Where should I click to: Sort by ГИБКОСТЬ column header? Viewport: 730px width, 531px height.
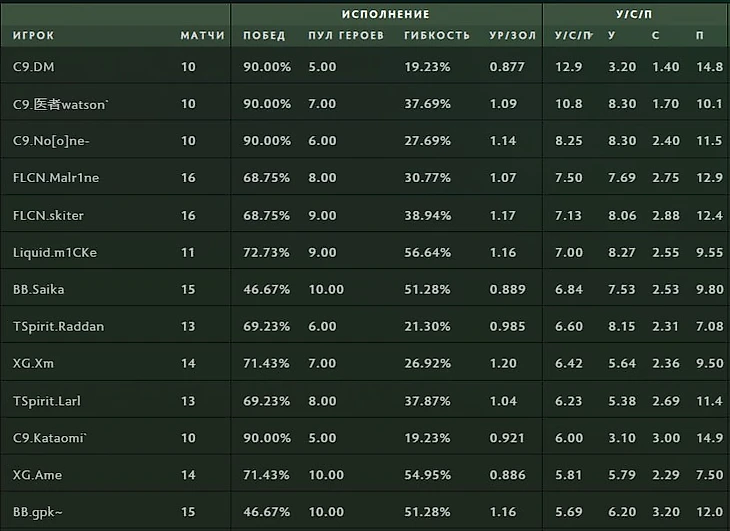point(437,35)
